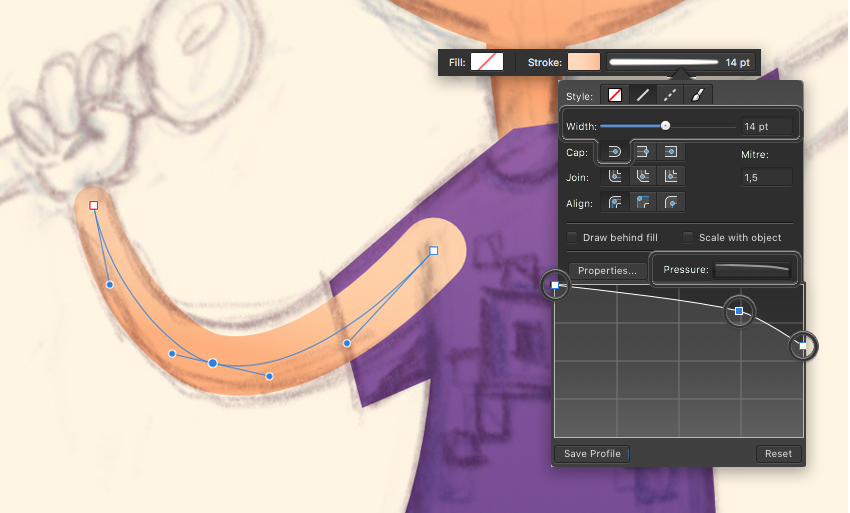Select the bevel join option
This screenshot has width=850, height=513.
(x=644, y=177)
